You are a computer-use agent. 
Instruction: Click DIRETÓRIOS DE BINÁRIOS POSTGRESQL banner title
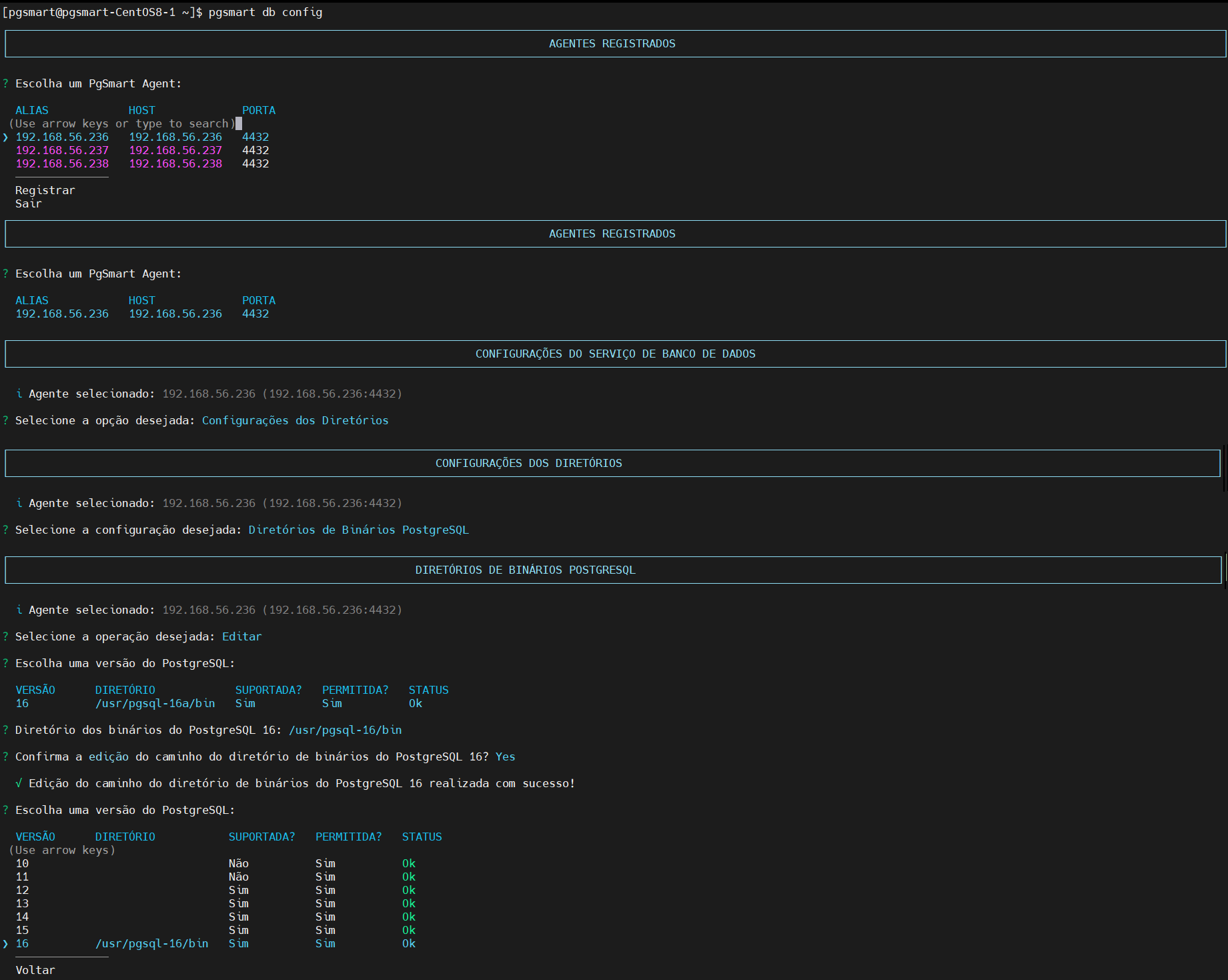coord(526,570)
